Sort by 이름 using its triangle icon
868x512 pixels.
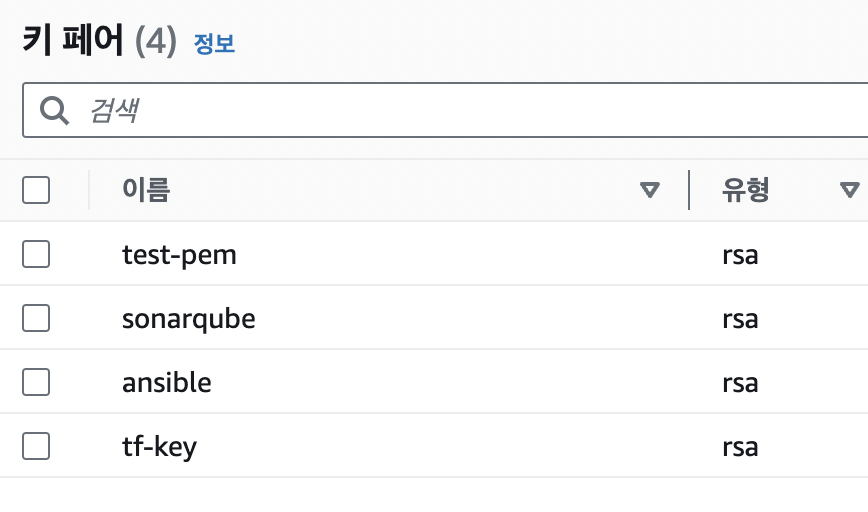[651, 190]
